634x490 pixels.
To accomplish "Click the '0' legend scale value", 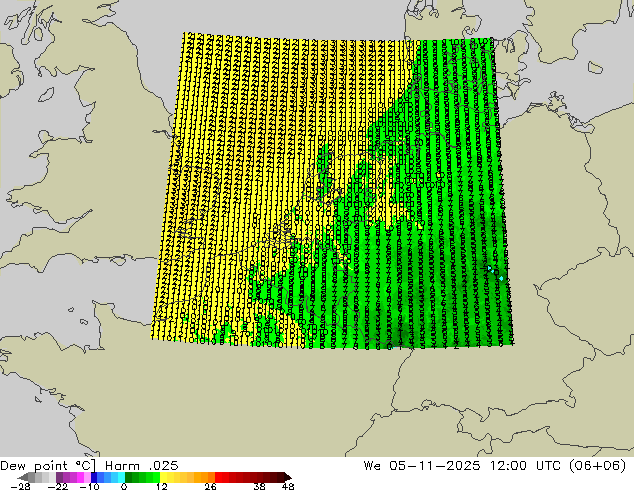I will click(124, 486).
